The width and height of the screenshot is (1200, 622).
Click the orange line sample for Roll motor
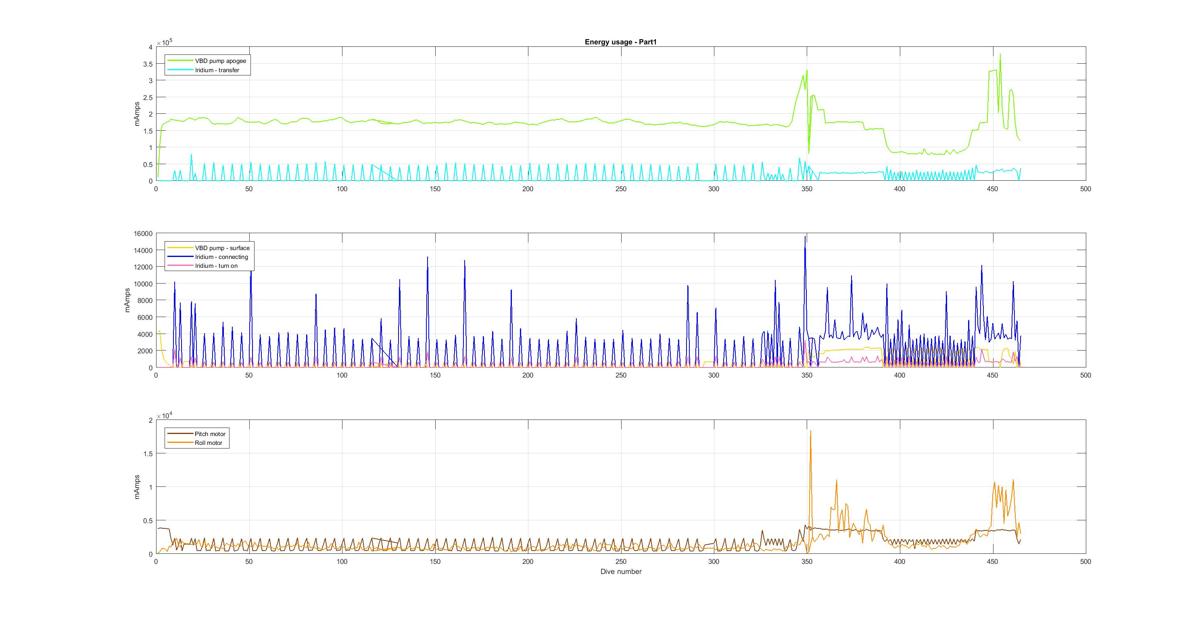tap(180, 442)
